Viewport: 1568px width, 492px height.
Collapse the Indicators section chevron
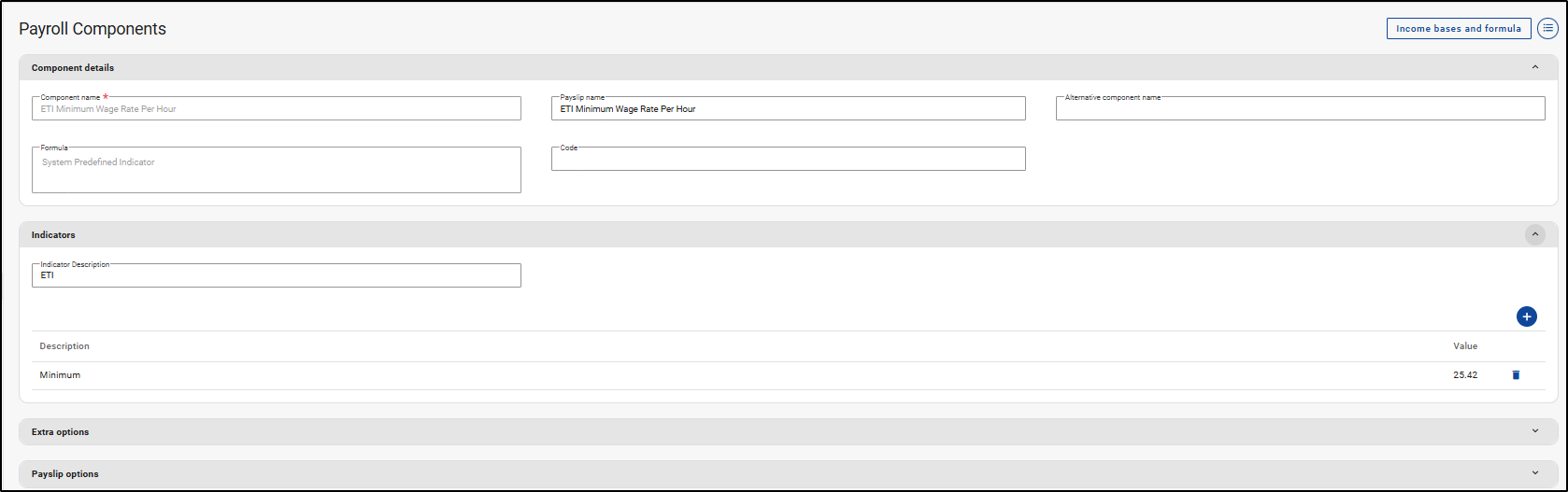[1534, 235]
